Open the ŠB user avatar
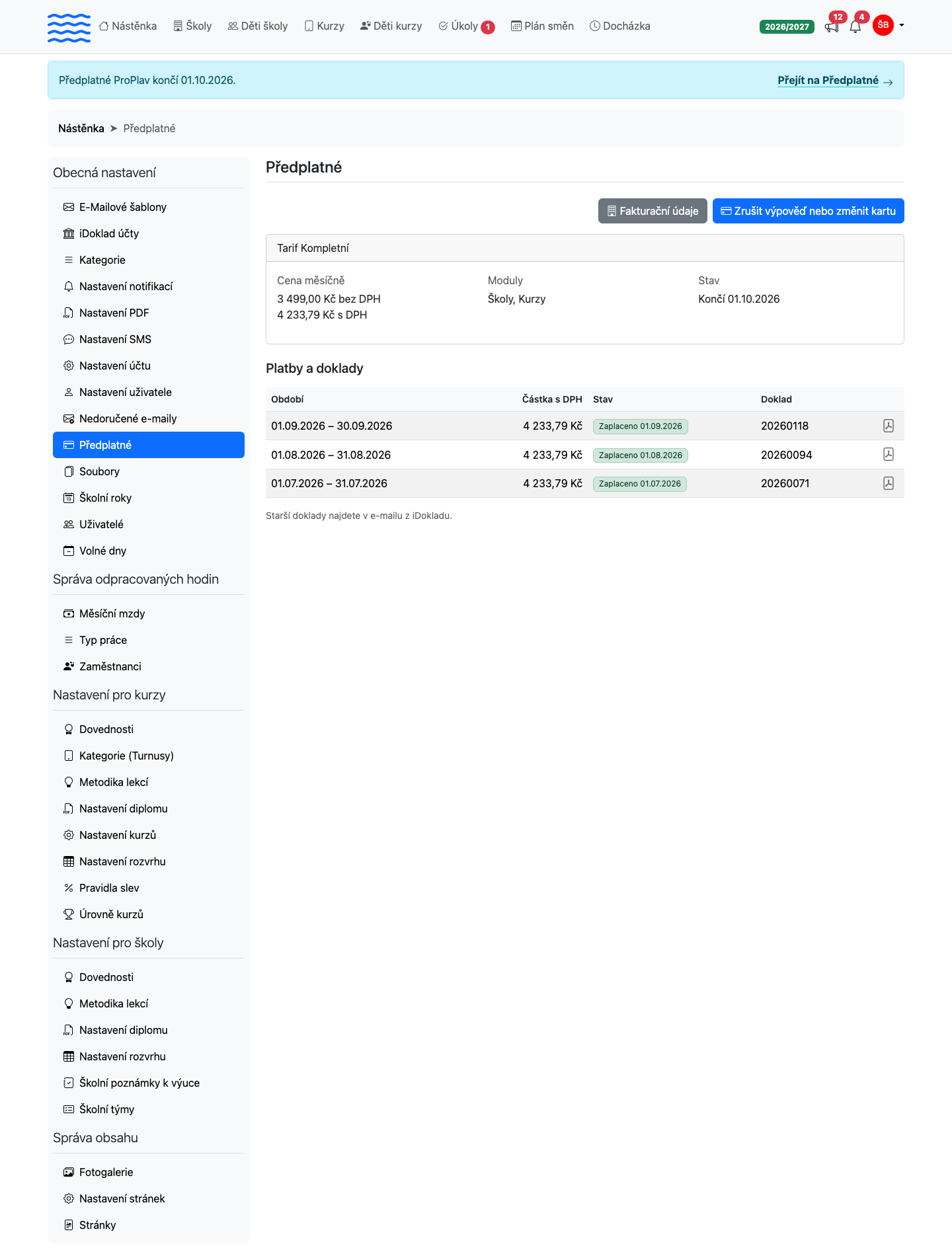This screenshot has width=952, height=1254. pos(883,25)
